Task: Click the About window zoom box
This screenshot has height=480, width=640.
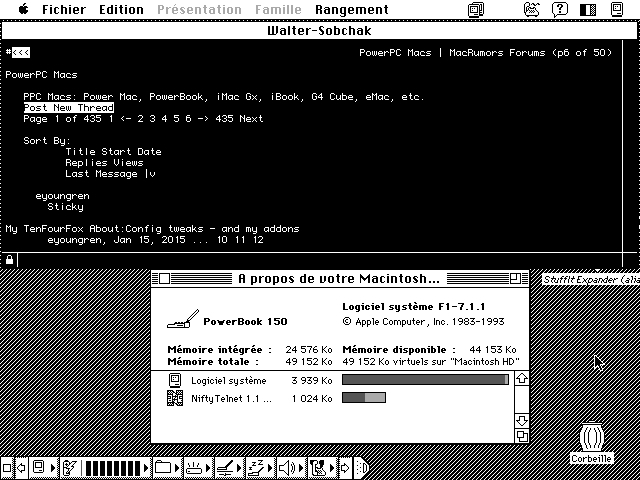Action: (516, 279)
